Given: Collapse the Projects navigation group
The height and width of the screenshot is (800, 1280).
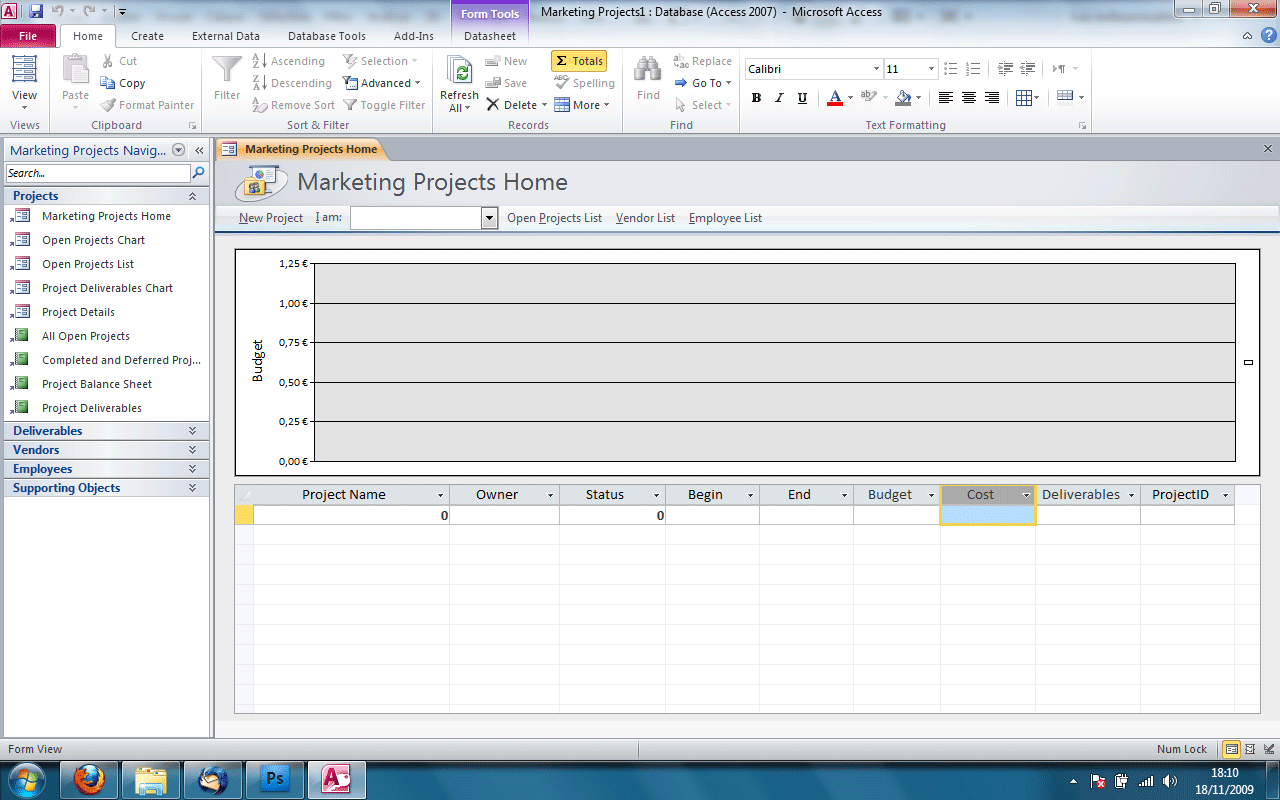Looking at the screenshot, I should [x=107, y=196].
